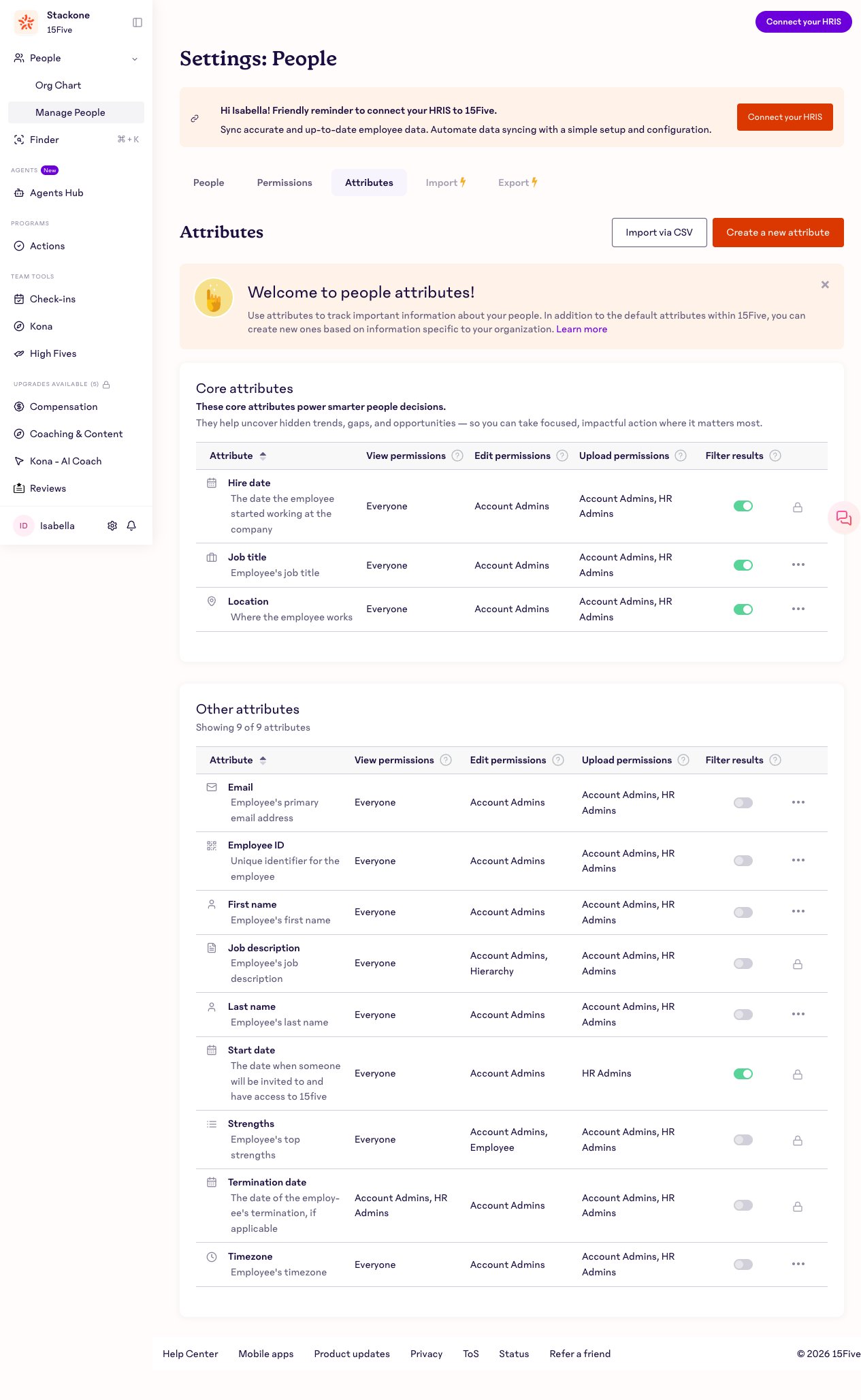Open more options for First name row
Screen dimensions: 861x1400
[798, 911]
